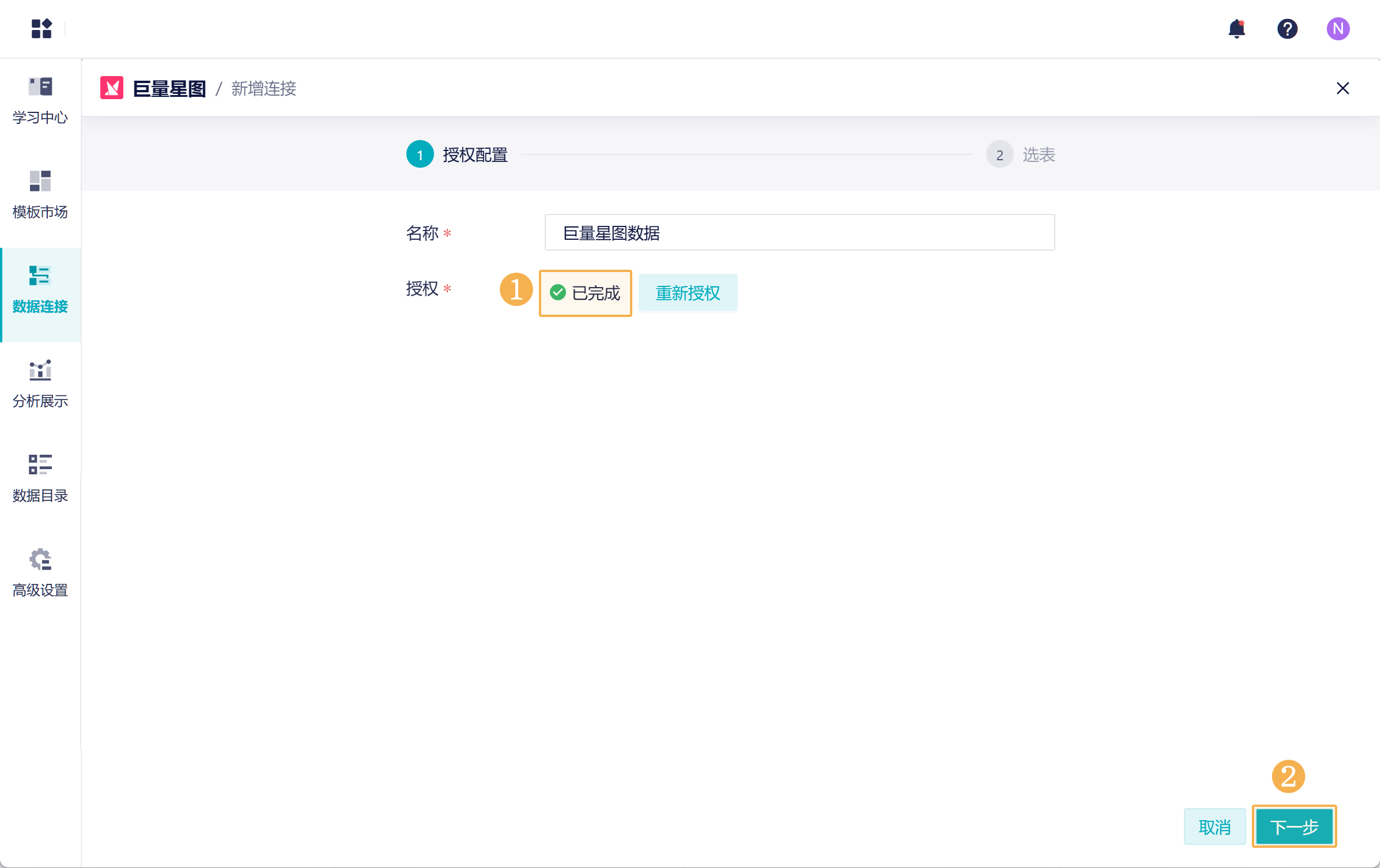Open 高级设置 in sidebar

click(x=40, y=573)
